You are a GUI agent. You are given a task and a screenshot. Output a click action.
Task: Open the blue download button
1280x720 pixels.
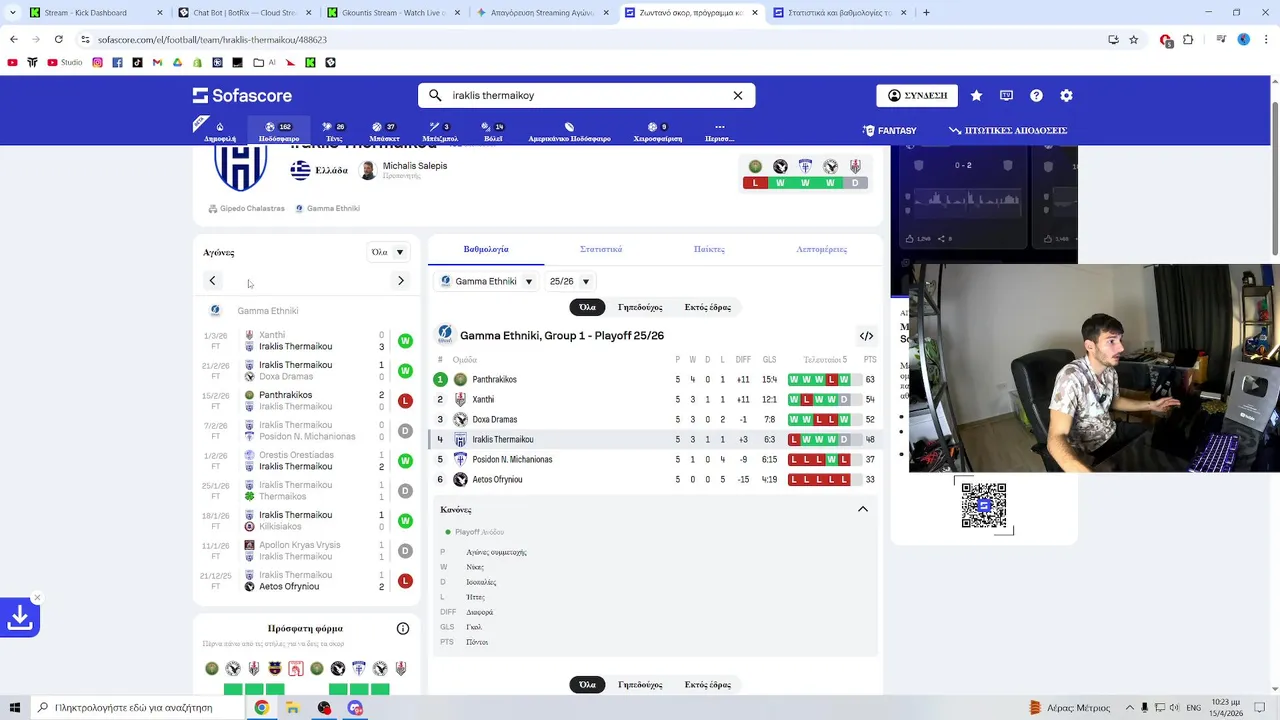tap(19, 619)
